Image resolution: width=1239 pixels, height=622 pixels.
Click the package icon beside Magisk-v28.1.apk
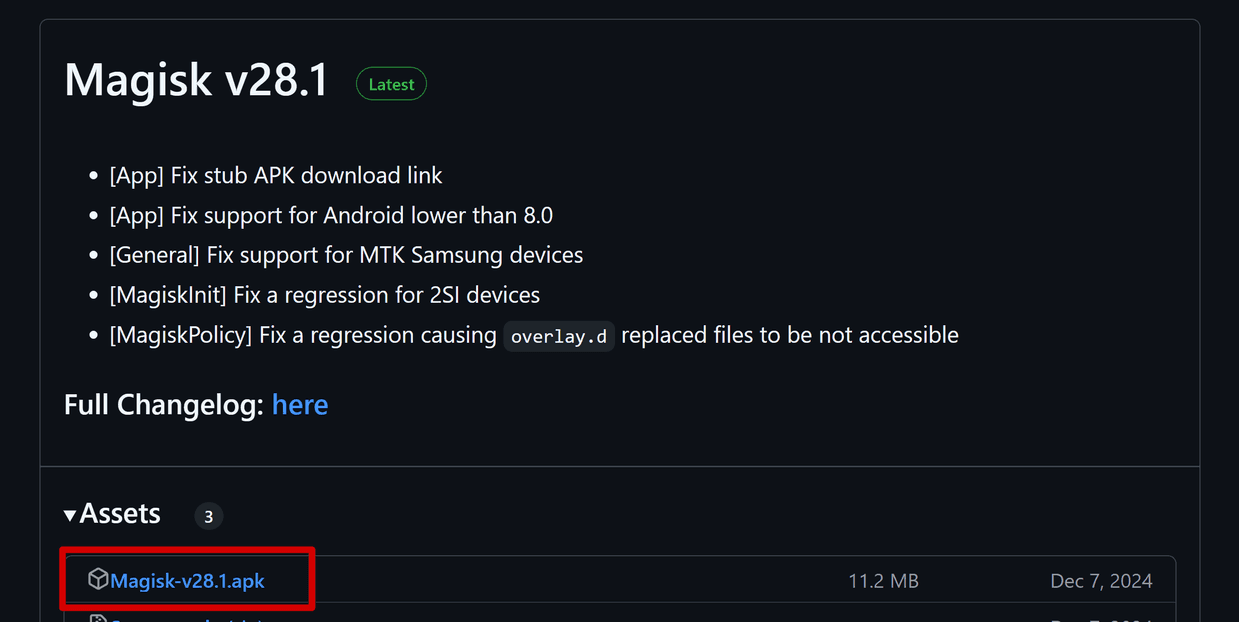pyautogui.click(x=97, y=579)
